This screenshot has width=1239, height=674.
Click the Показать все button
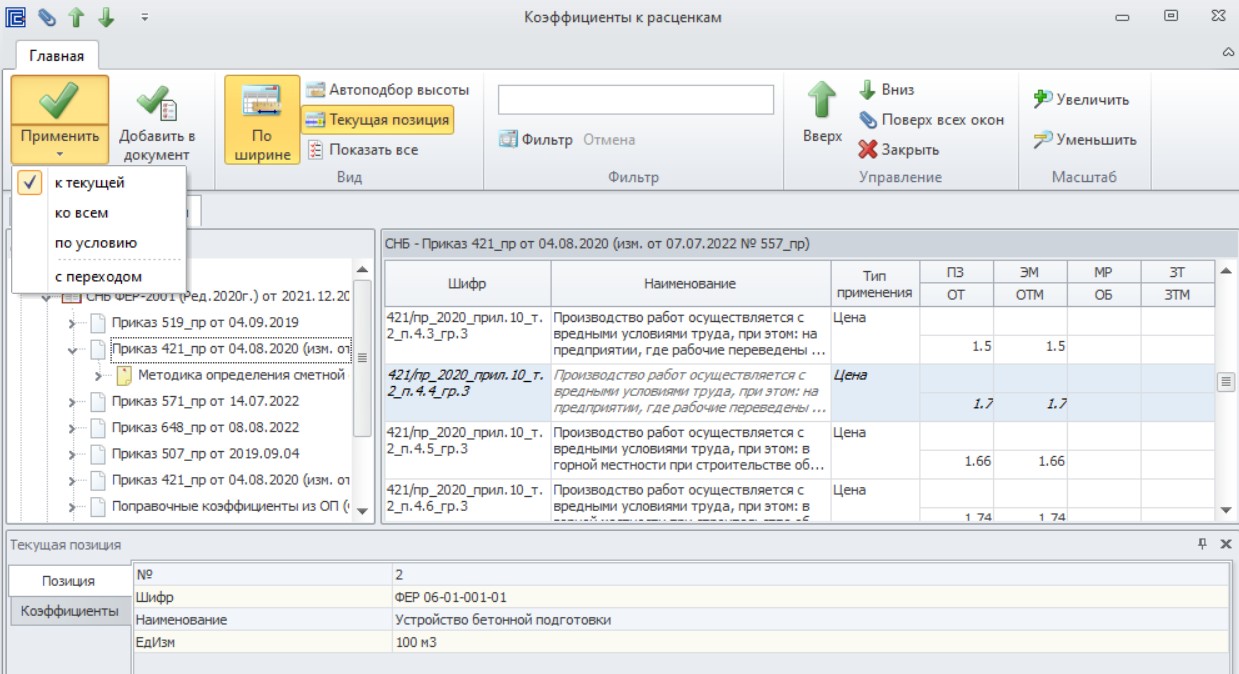click(362, 150)
